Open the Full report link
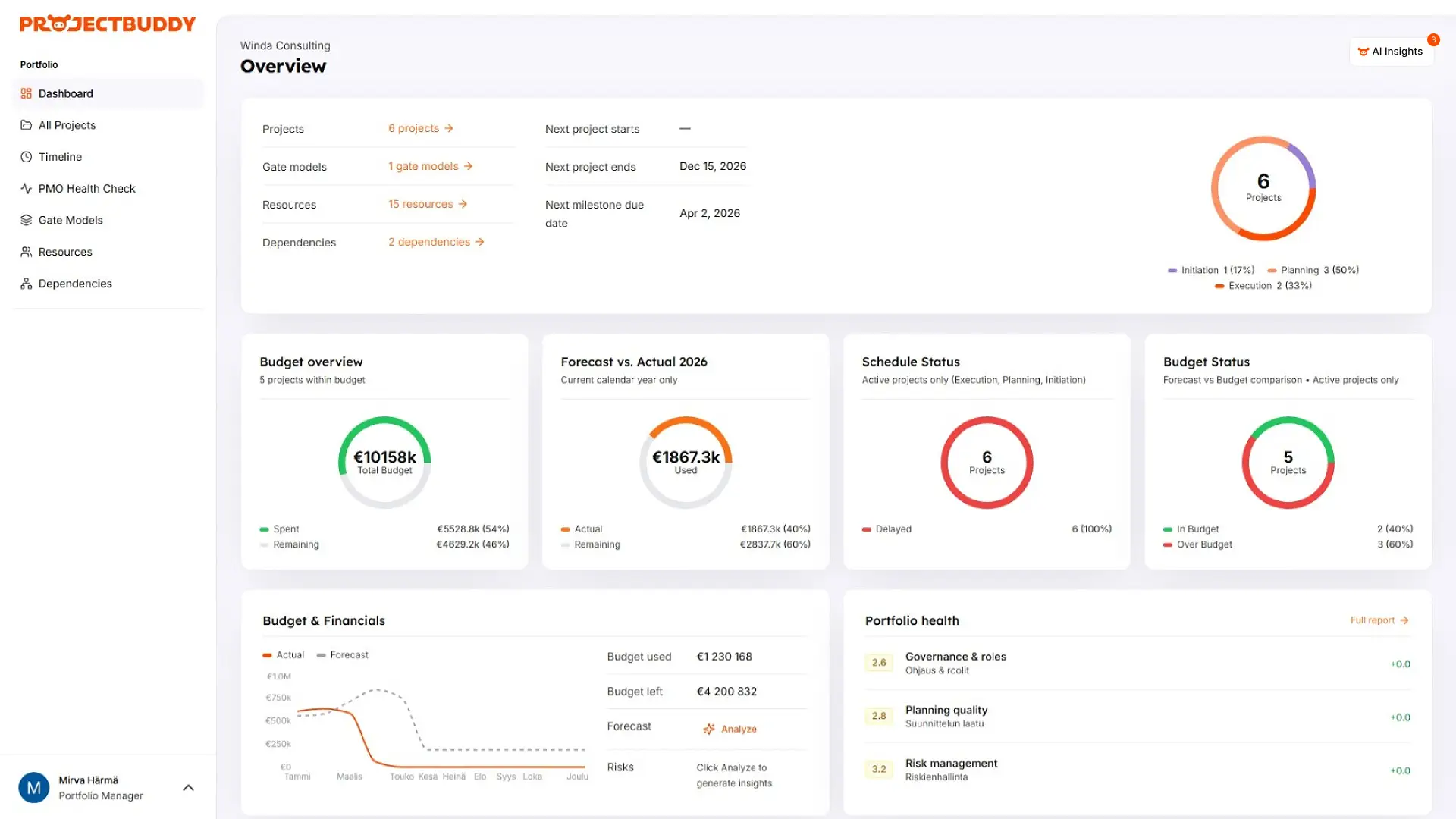The image size is (1456, 819). [x=1379, y=620]
